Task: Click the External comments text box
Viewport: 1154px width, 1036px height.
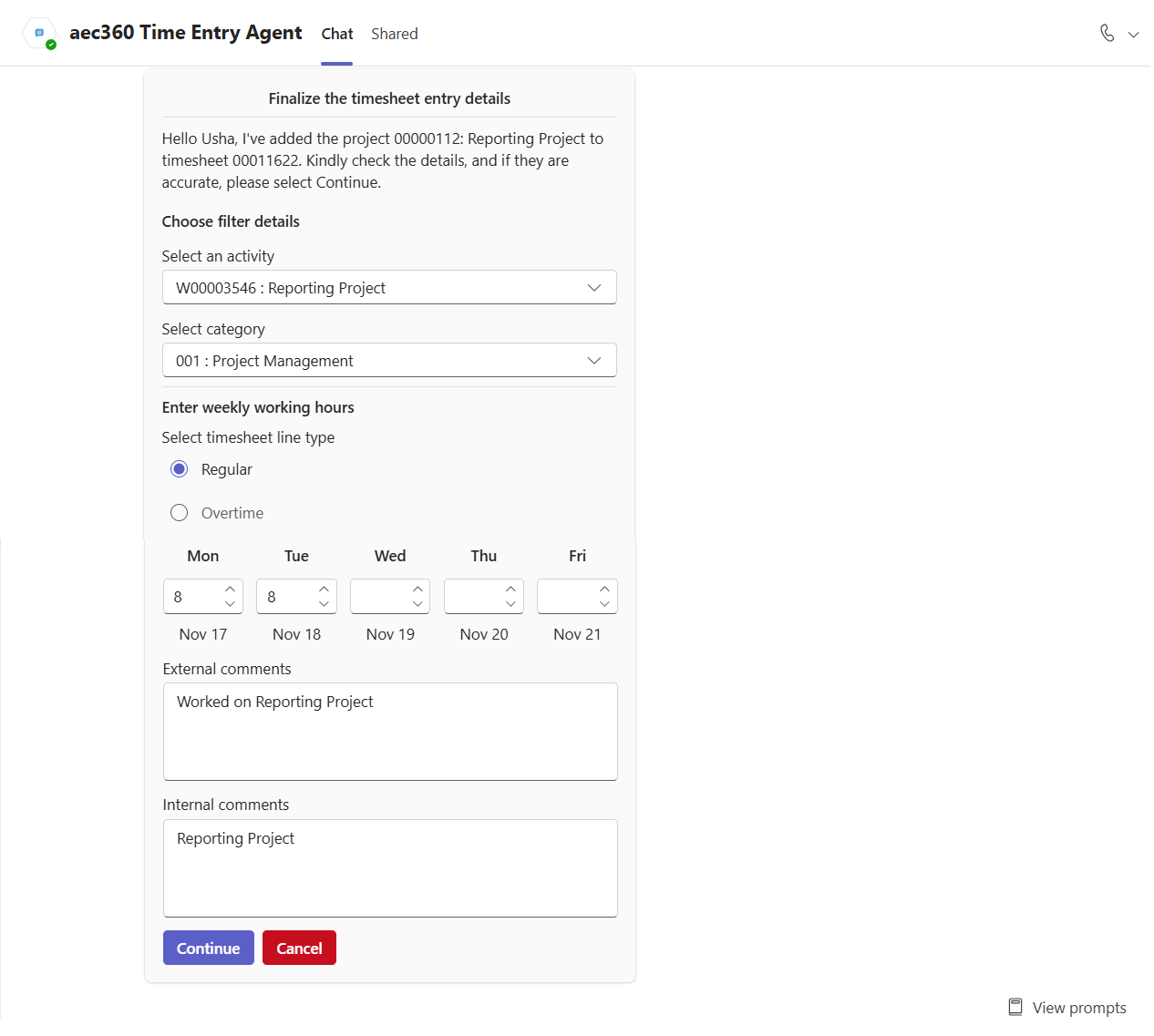Action: coord(390,732)
